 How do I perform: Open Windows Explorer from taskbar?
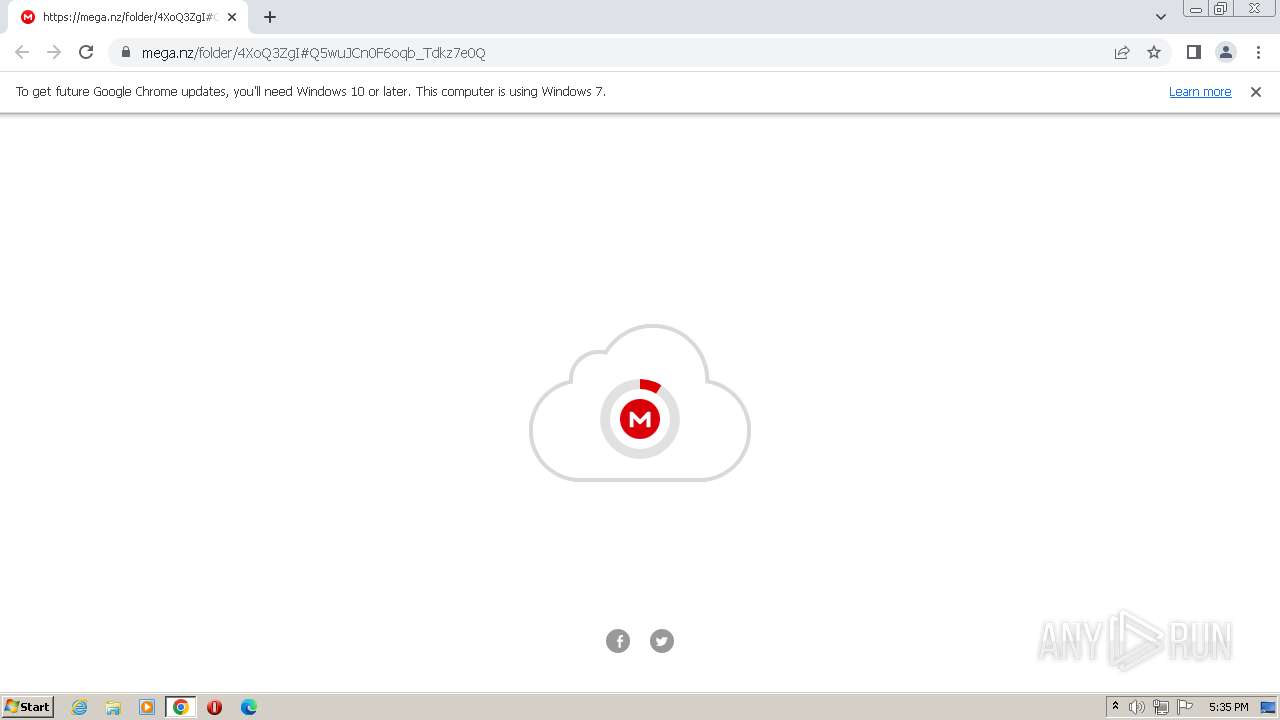(113, 707)
